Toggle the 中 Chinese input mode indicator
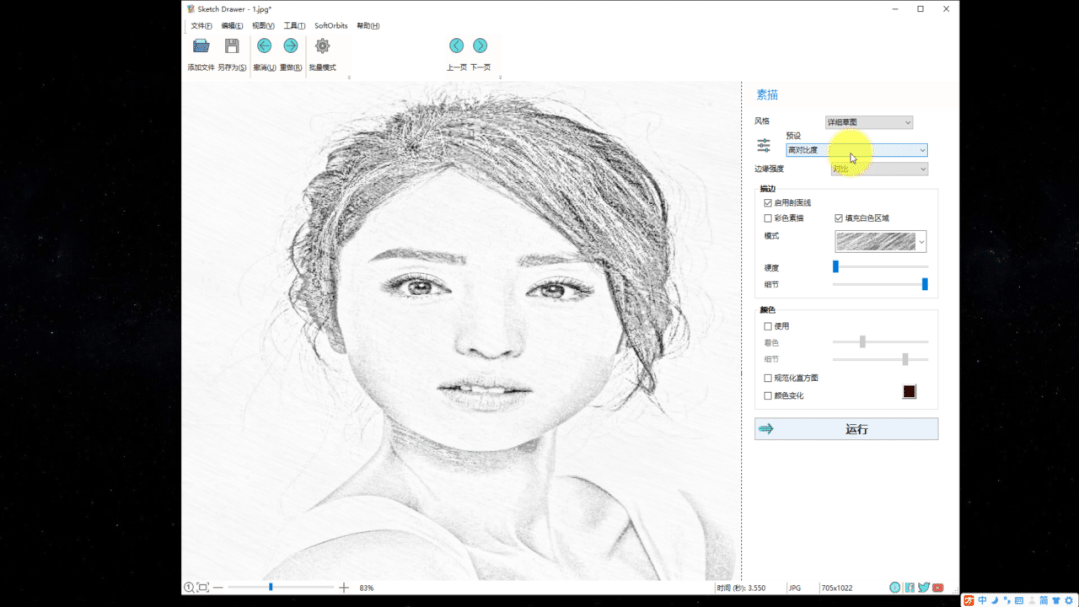This screenshot has width=1079, height=607. pos(982,601)
